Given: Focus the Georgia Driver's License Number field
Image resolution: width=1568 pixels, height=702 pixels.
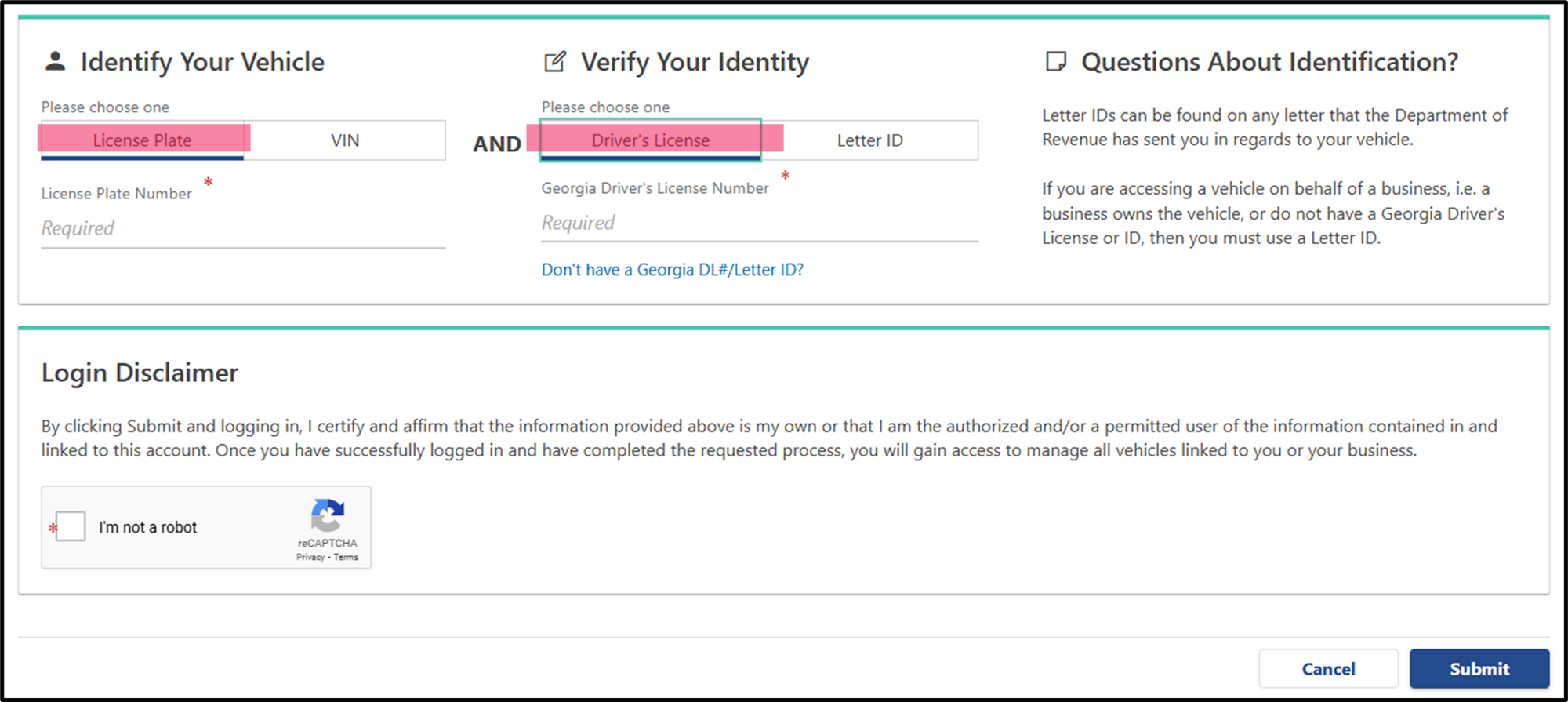Looking at the screenshot, I should click(760, 223).
